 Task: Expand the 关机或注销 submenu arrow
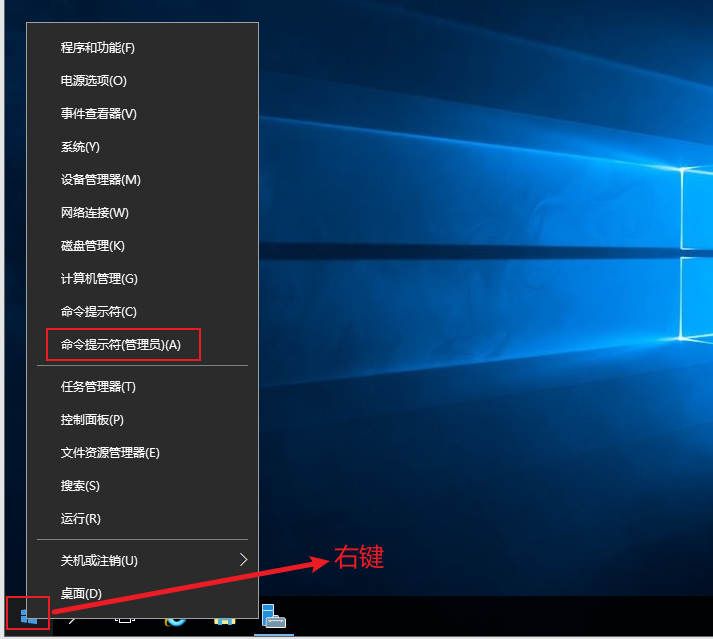(x=244, y=560)
